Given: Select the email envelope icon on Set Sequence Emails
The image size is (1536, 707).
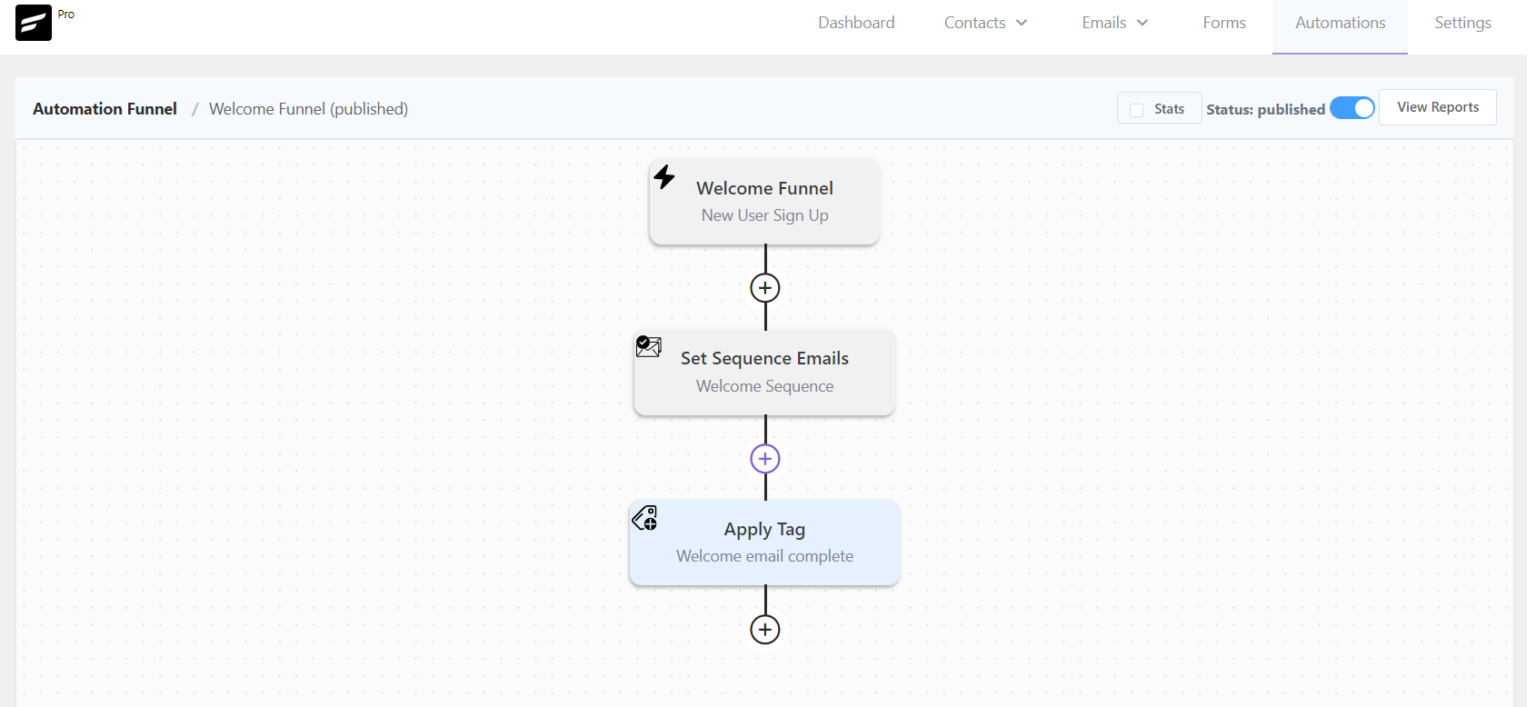Looking at the screenshot, I should [648, 347].
